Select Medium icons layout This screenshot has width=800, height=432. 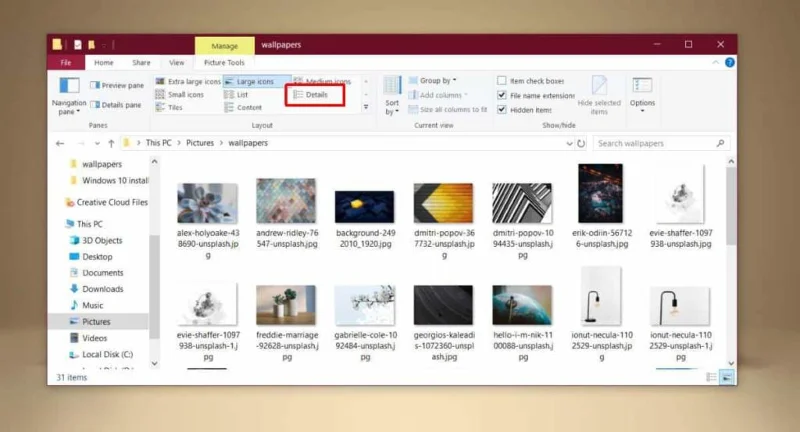pyautogui.click(x=322, y=81)
